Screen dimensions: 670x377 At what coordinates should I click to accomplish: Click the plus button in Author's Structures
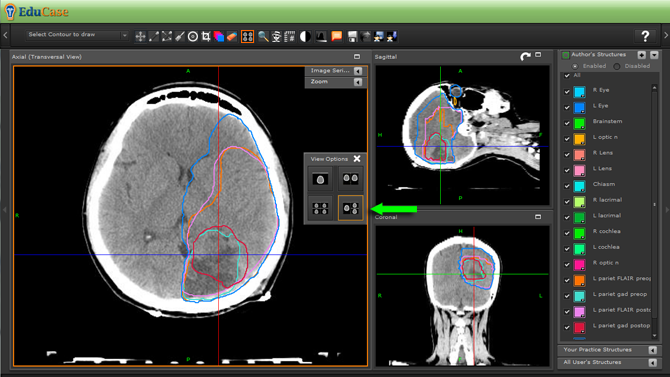642,55
